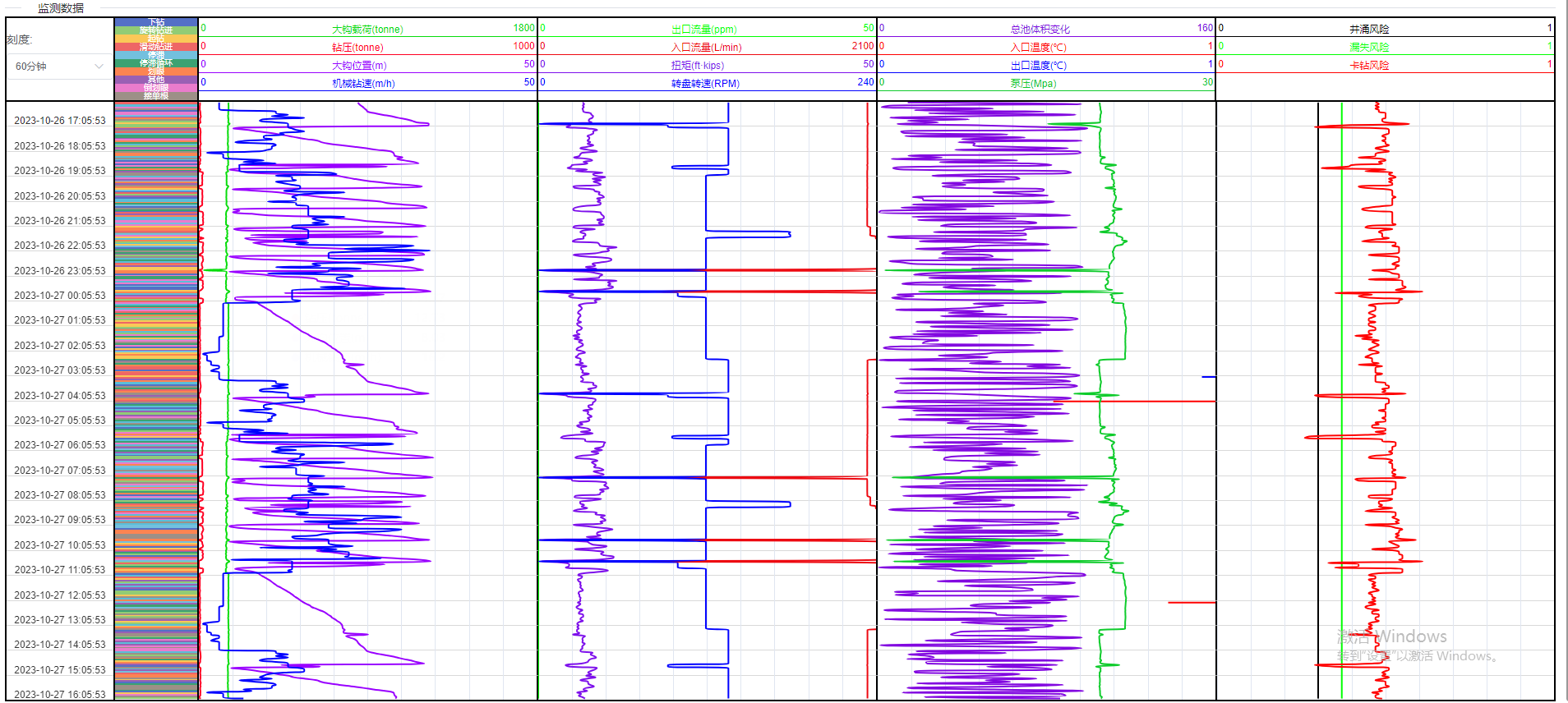Select the 大钩位置(m) curve header
Image resolution: width=1568 pixels, height=703 pixels.
(x=359, y=65)
